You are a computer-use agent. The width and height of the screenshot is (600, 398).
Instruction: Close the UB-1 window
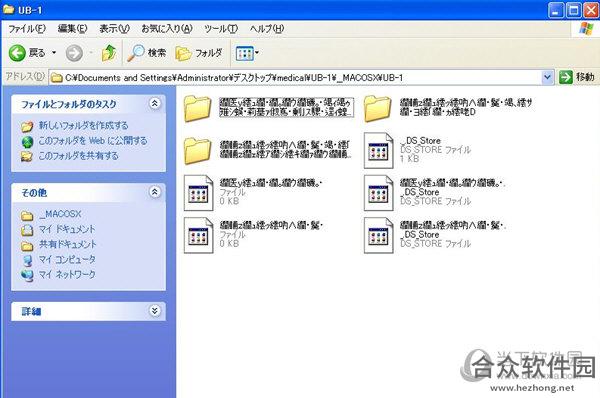click(x=591, y=10)
